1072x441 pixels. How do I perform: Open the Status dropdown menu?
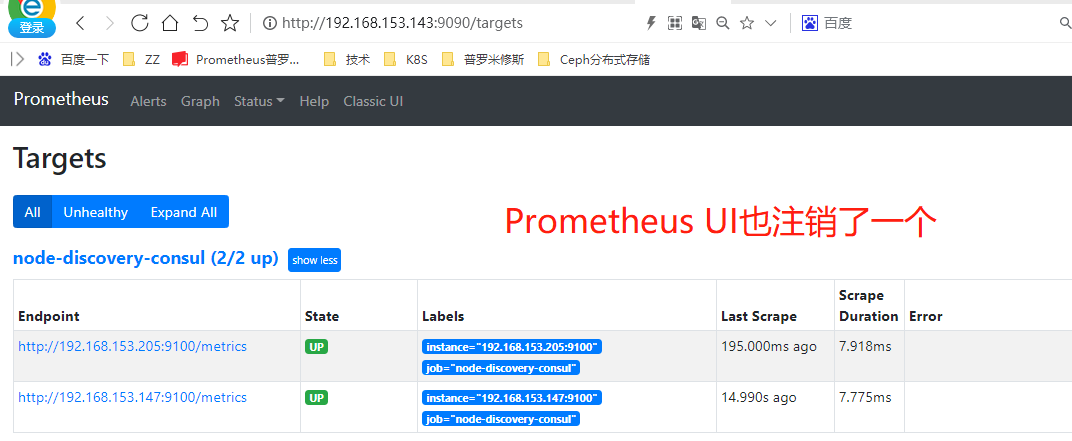[259, 101]
